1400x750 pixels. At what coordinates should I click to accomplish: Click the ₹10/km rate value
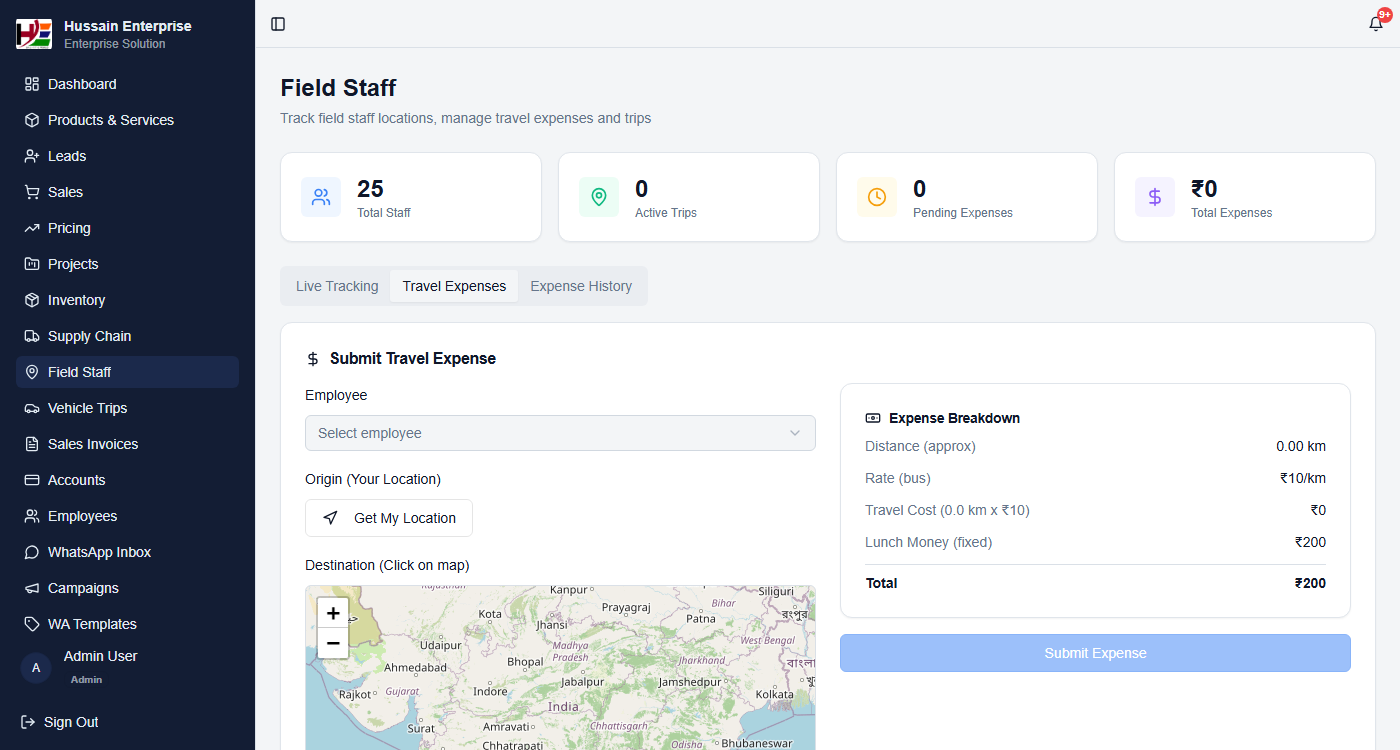pos(1303,478)
